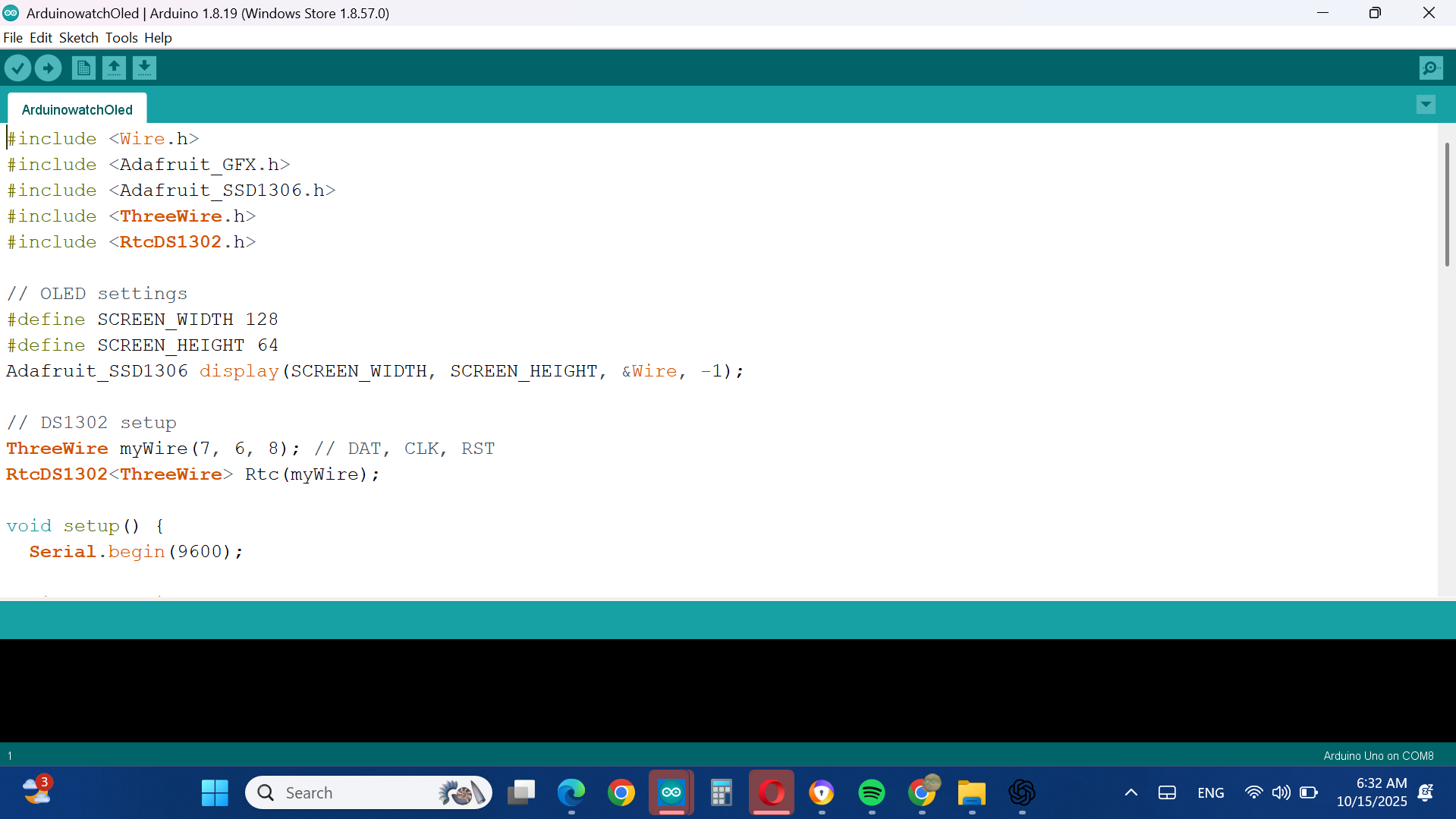The width and height of the screenshot is (1456, 819).
Task: Click the '#include <RtcDS1302.h>' line
Action: click(x=131, y=242)
